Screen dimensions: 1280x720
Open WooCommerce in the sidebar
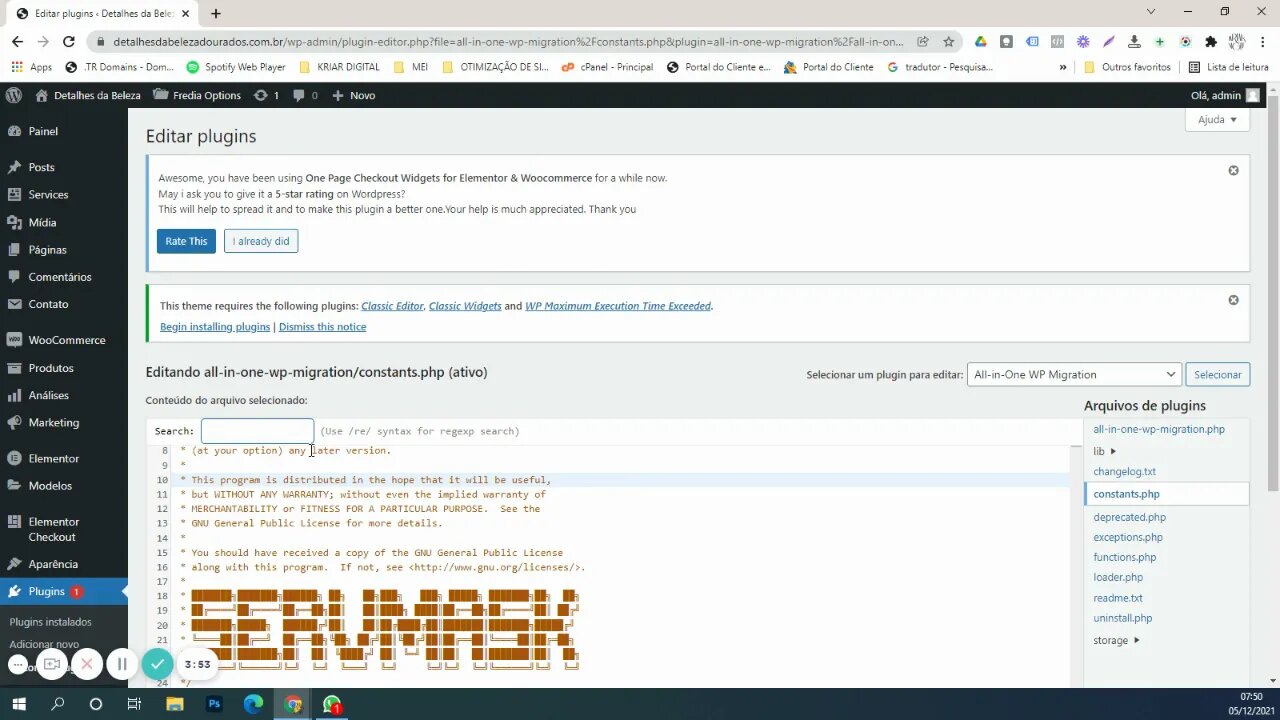pyautogui.click(x=66, y=340)
